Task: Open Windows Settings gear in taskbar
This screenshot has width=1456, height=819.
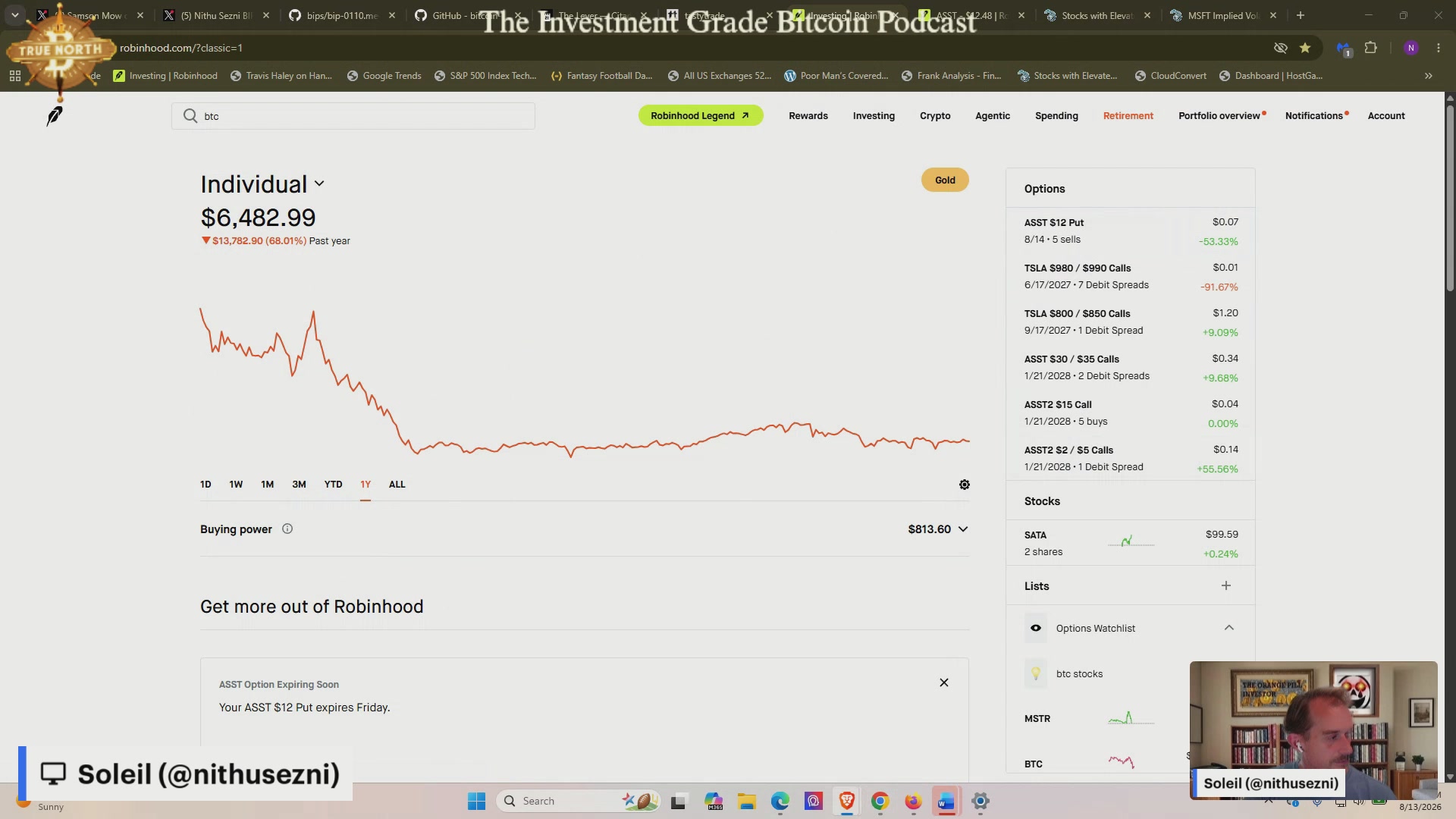Action: (x=980, y=801)
